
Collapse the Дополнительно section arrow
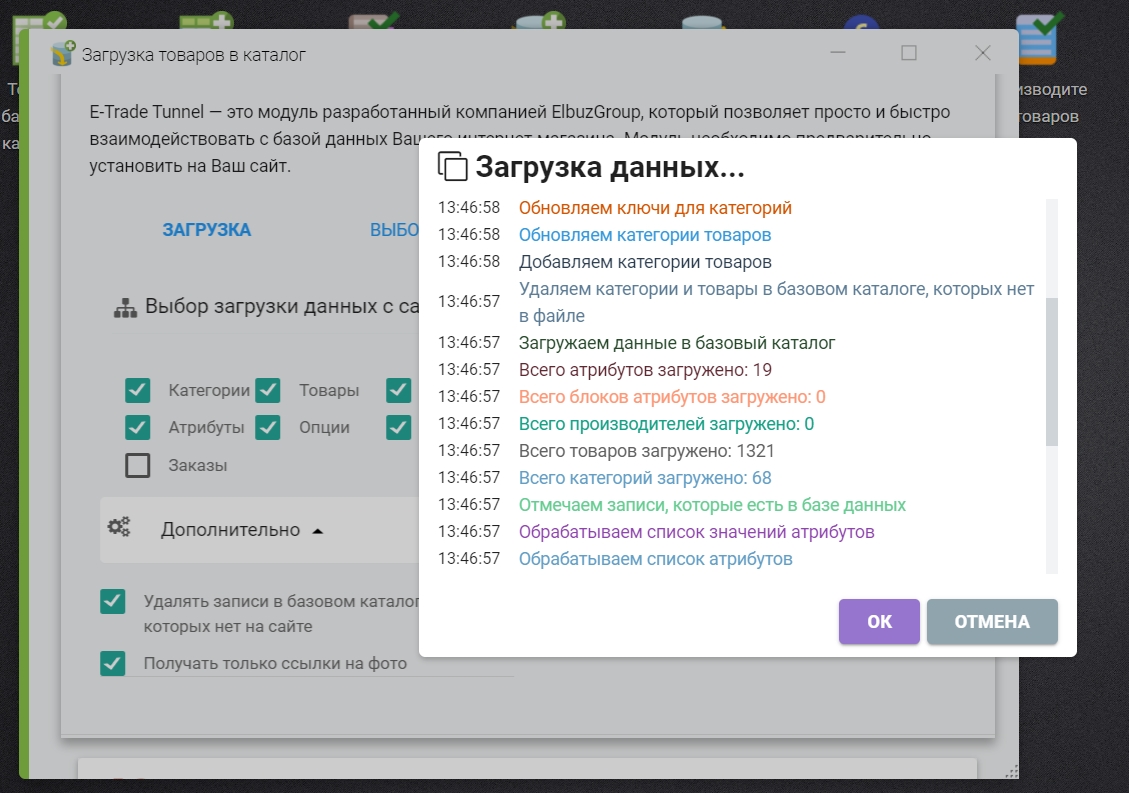point(318,531)
